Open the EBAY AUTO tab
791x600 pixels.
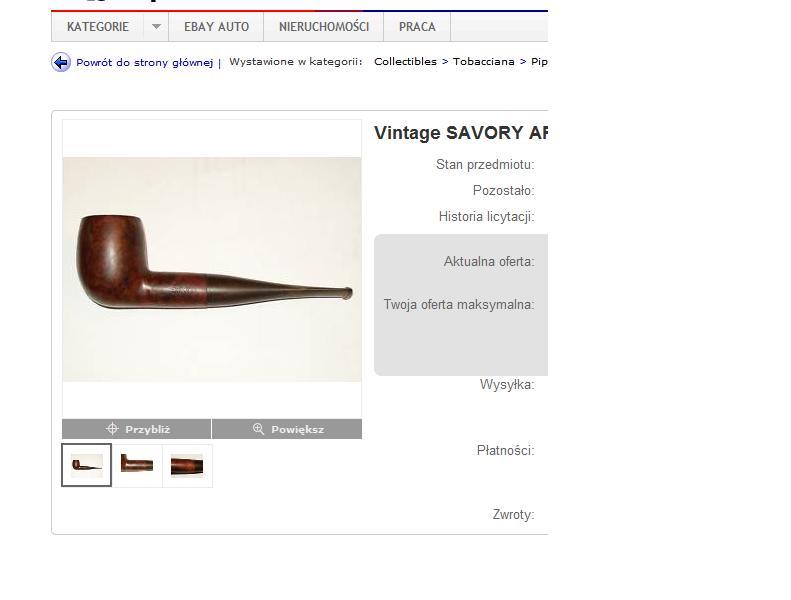click(216, 27)
